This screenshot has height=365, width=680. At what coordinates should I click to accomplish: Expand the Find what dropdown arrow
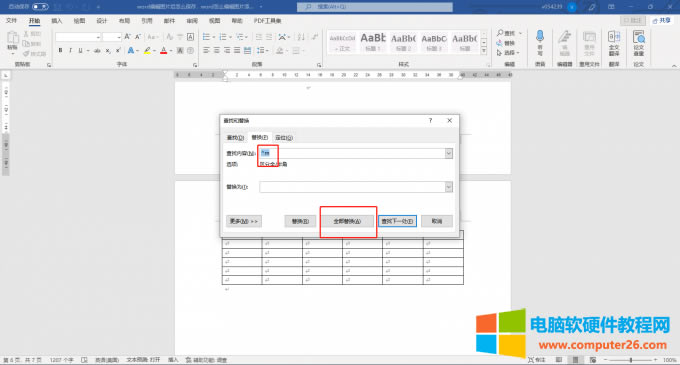tap(448, 153)
